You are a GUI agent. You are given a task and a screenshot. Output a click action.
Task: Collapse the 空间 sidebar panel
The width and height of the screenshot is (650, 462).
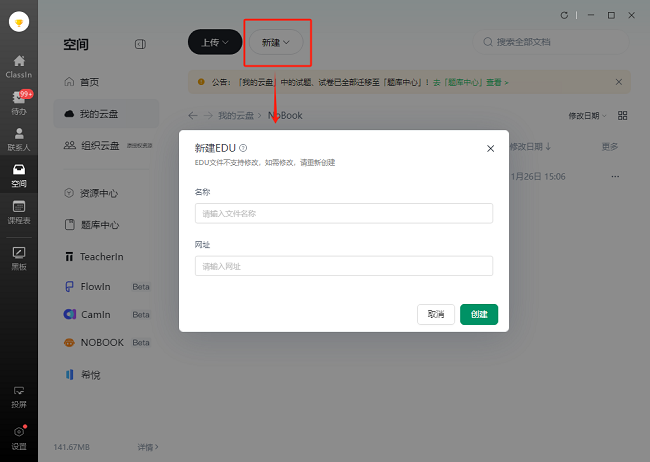pyautogui.click(x=140, y=44)
